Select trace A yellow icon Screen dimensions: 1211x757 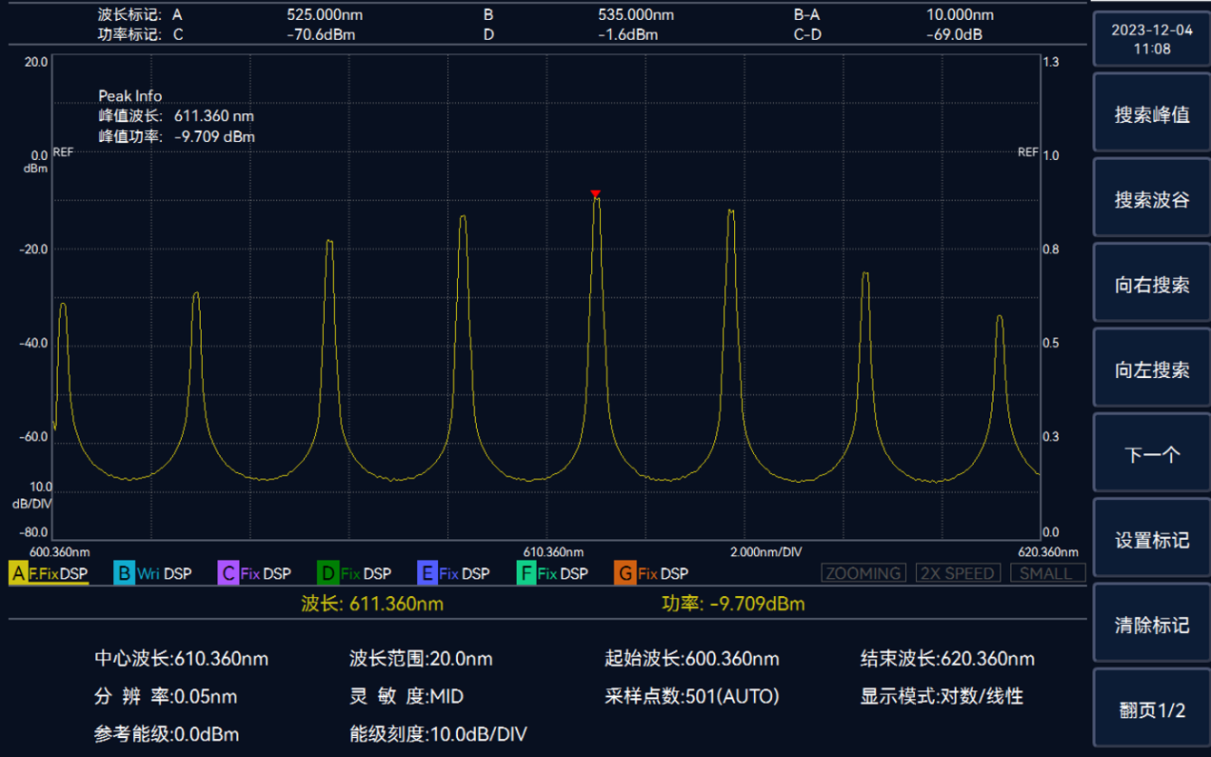[x=18, y=574]
